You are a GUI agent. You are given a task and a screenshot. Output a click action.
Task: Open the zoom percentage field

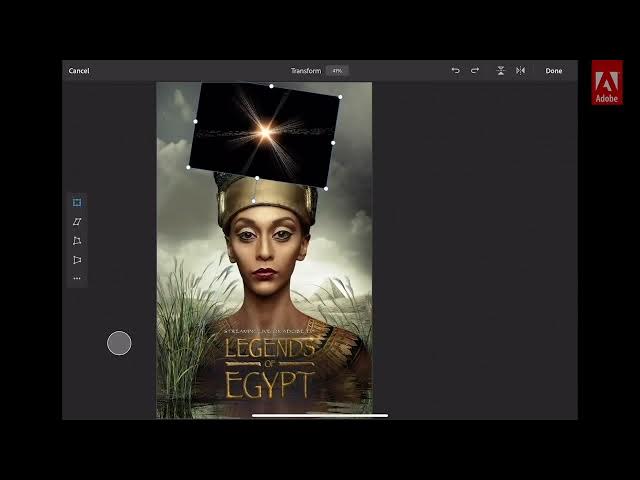pos(337,71)
